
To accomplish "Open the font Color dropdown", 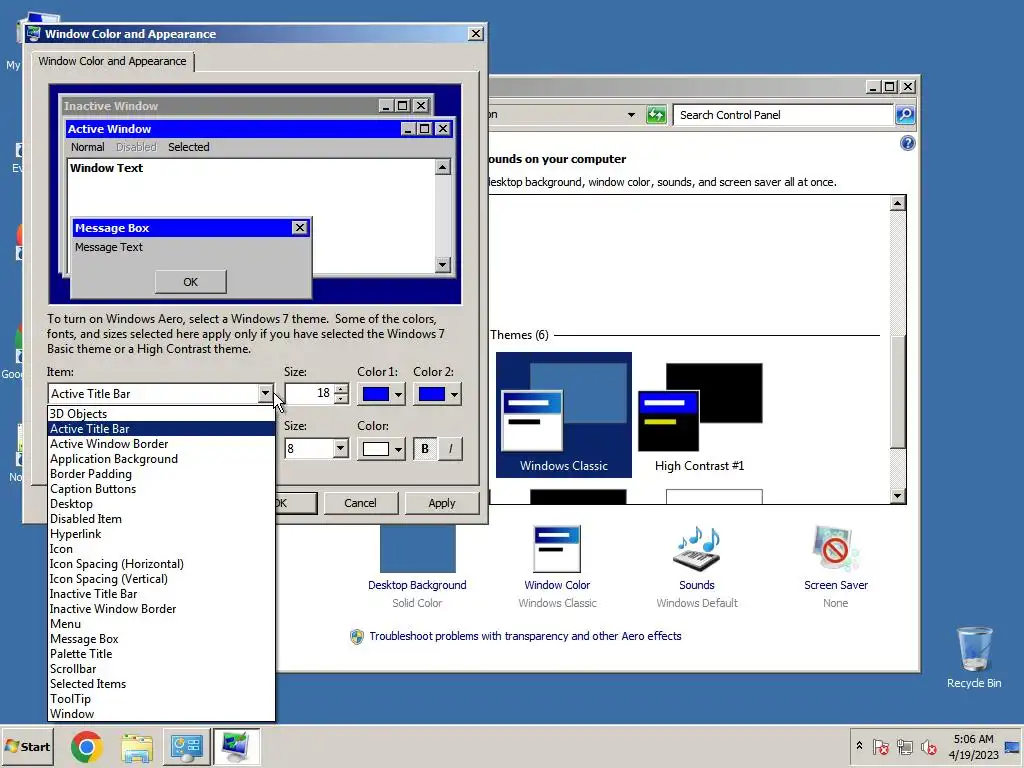I will click(382, 449).
